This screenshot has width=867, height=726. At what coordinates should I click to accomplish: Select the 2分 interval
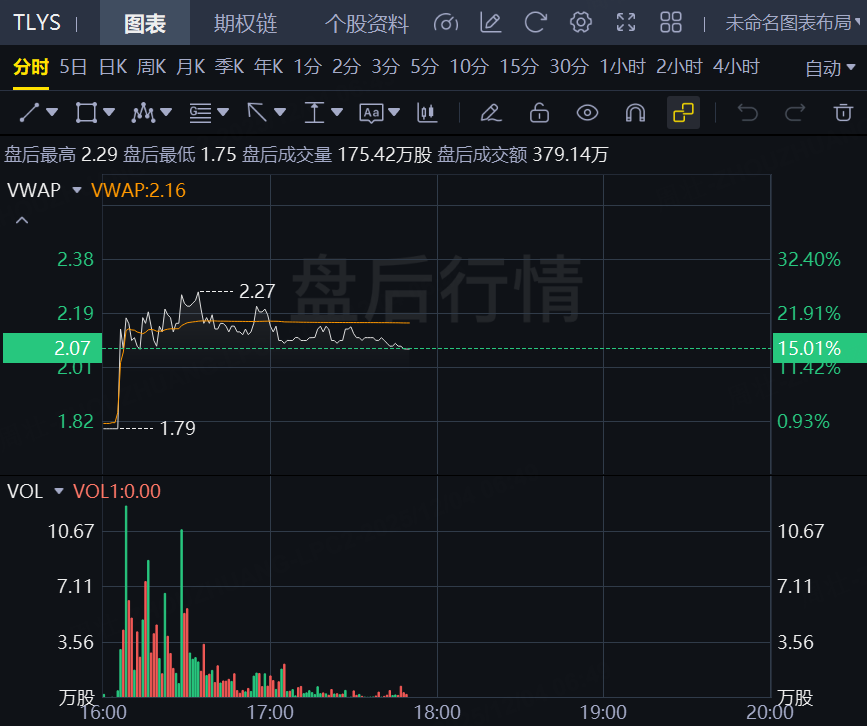tap(346, 67)
